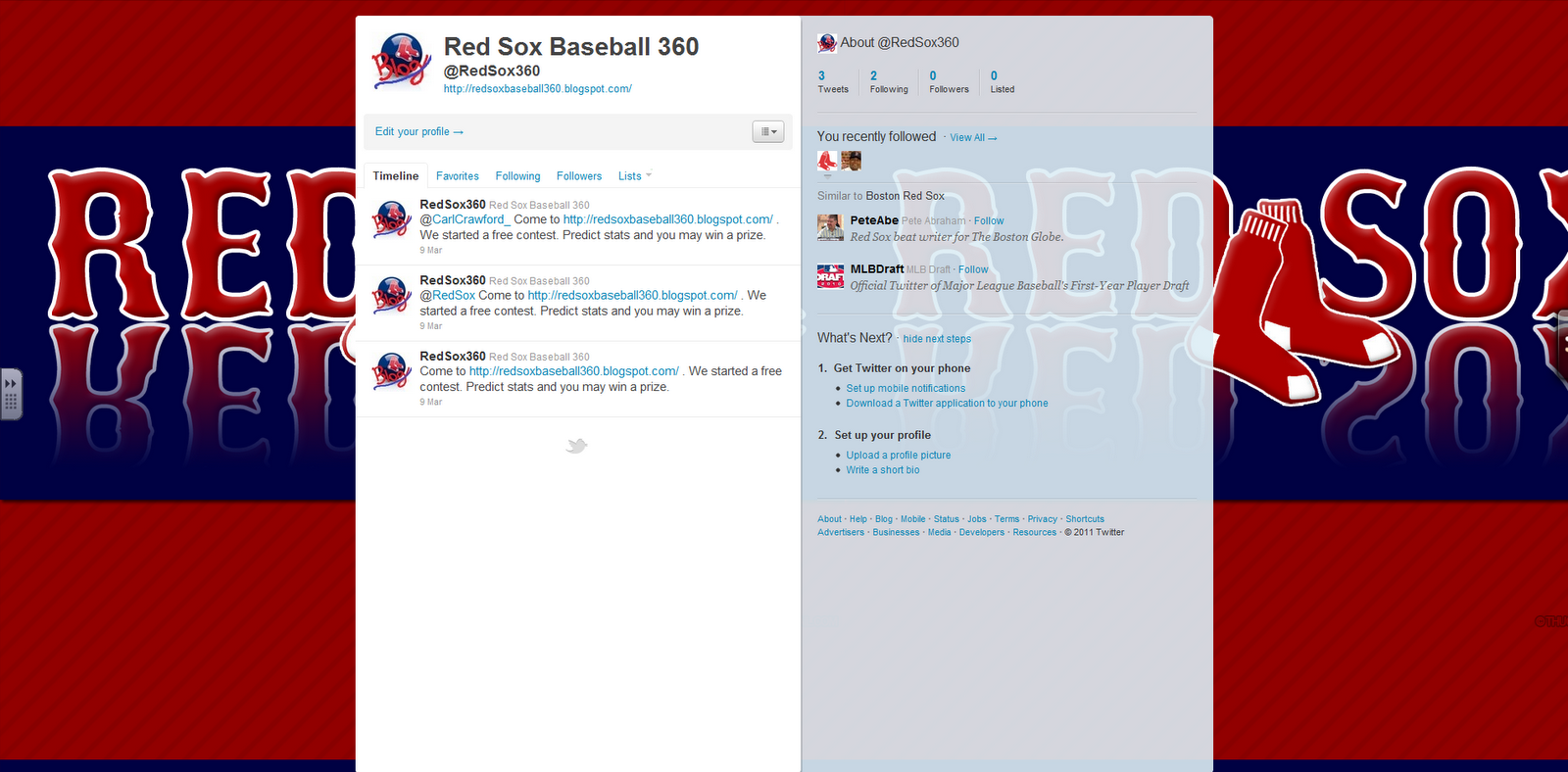Open the Privacy footer link
Viewport: 1568px width, 772px height.
[x=1043, y=519]
